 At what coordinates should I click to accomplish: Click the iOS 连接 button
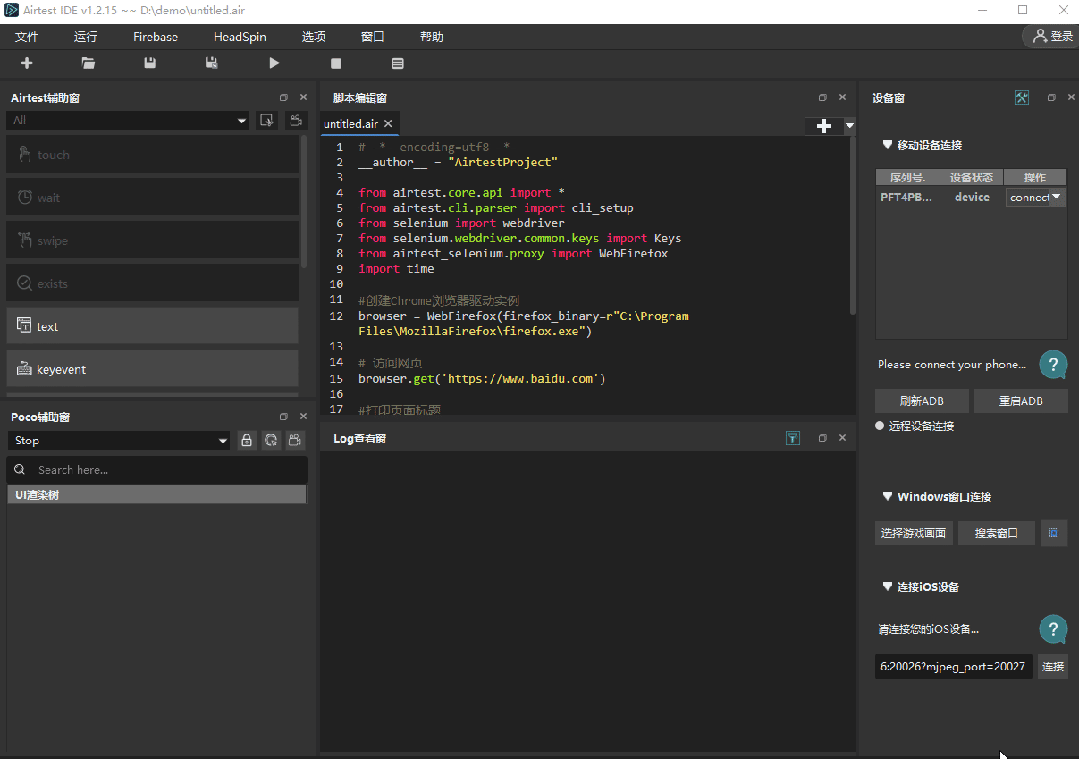pyautogui.click(x=1053, y=666)
